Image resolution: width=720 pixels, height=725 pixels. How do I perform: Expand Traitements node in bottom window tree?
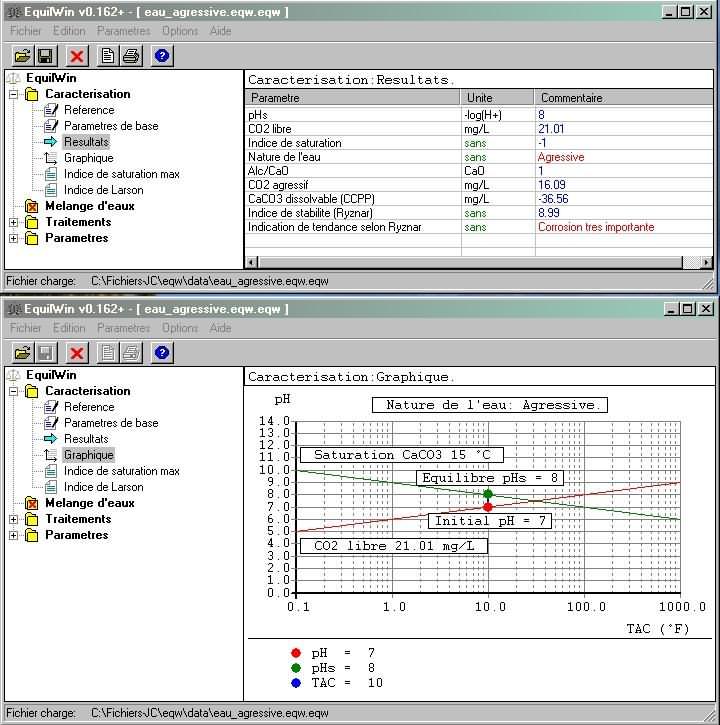pyautogui.click(x=13, y=519)
